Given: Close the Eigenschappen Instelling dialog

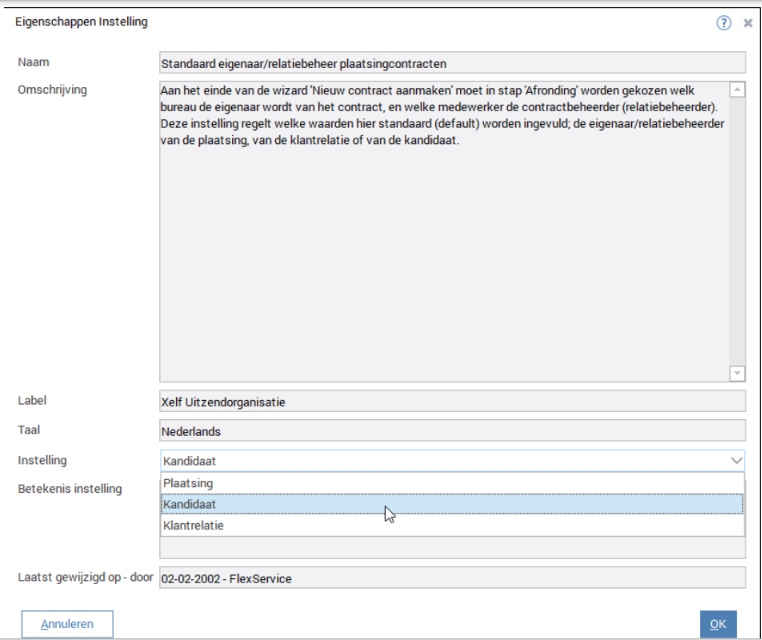Looking at the screenshot, I should pos(747,22).
